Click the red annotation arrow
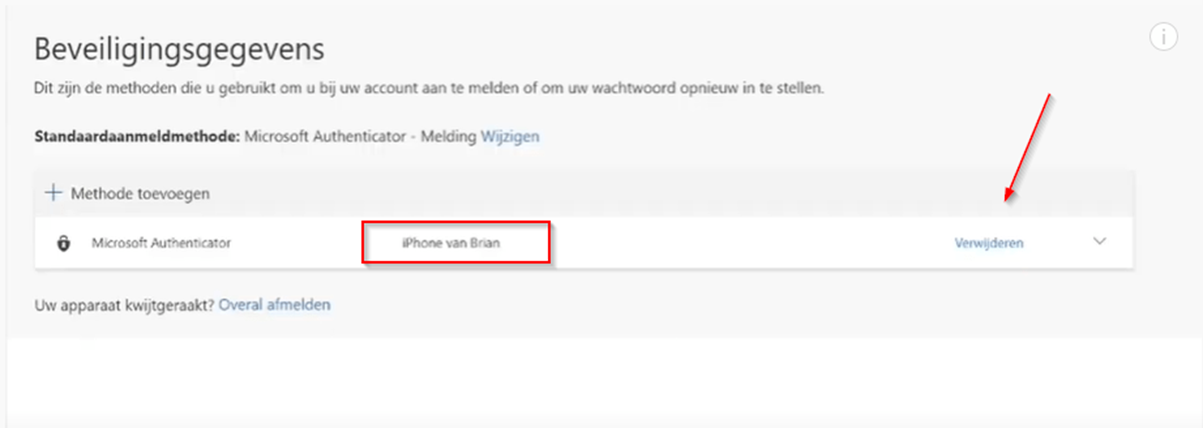The width and height of the screenshot is (1203, 428). (x=1027, y=145)
